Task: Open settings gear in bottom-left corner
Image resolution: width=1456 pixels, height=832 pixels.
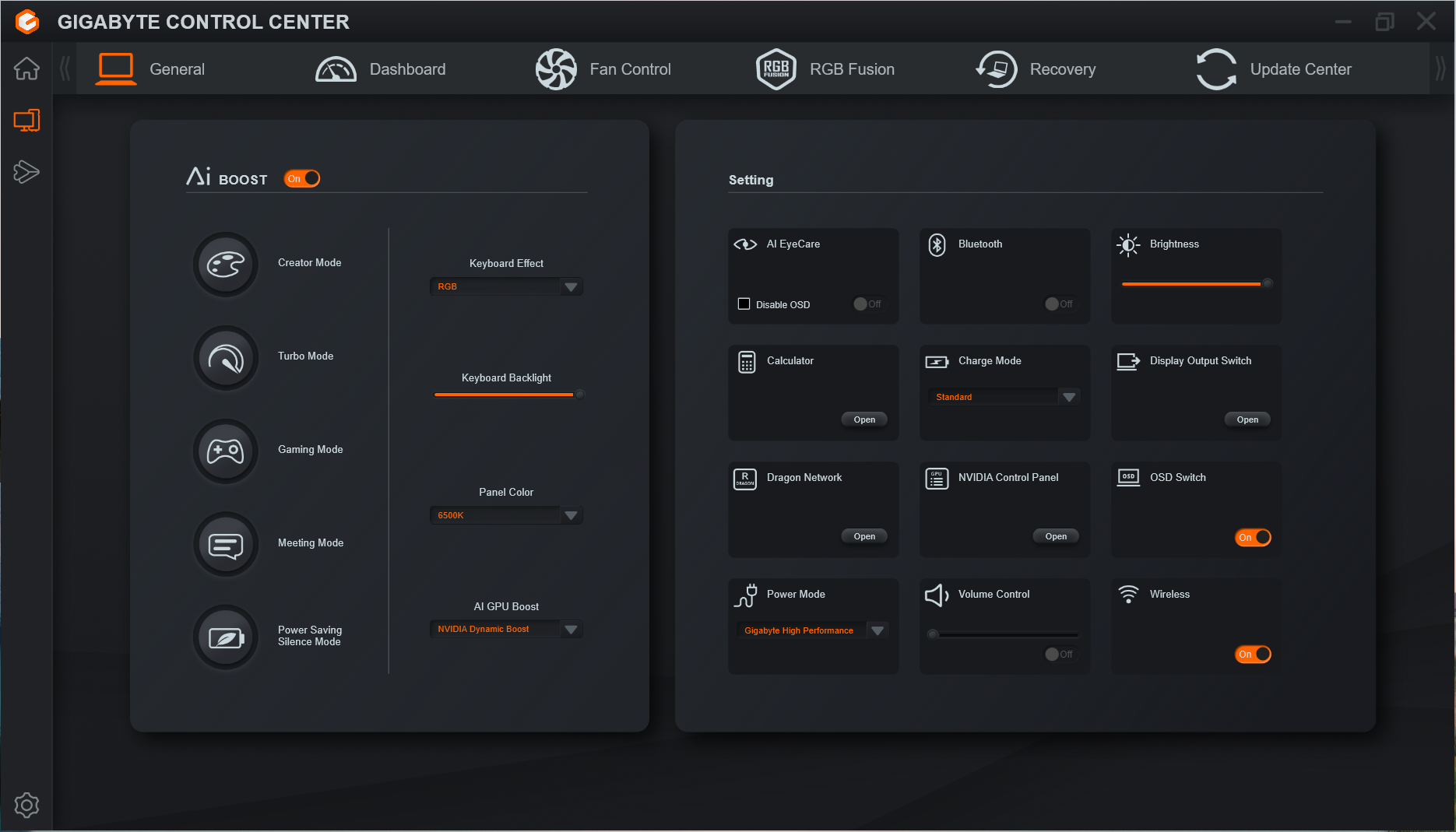Action: click(26, 805)
